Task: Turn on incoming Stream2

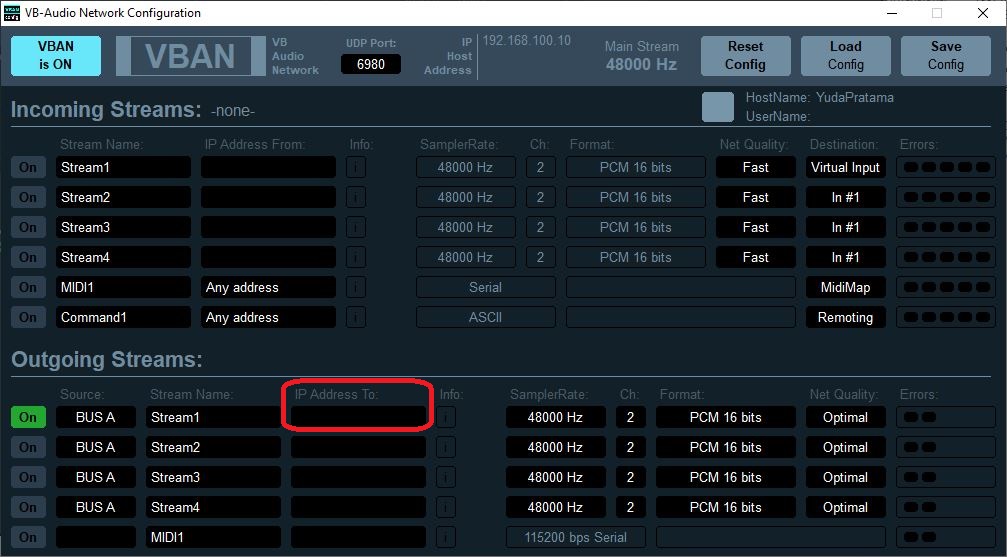Action: (x=28, y=197)
